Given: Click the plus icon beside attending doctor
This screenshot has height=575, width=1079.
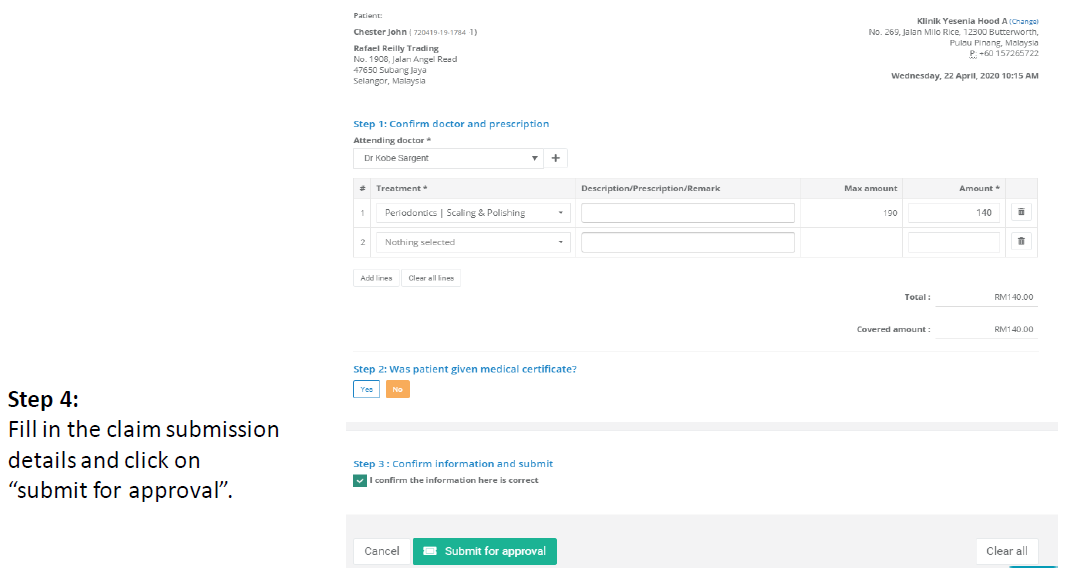Looking at the screenshot, I should tap(555, 158).
